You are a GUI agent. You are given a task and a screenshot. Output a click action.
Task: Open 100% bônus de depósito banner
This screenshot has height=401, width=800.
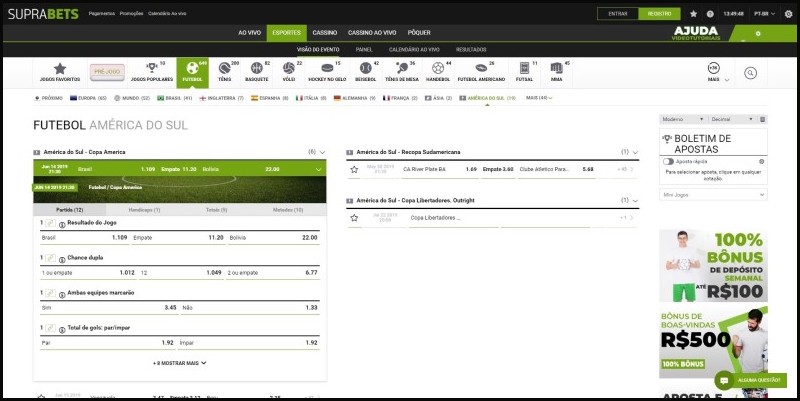pos(713,266)
